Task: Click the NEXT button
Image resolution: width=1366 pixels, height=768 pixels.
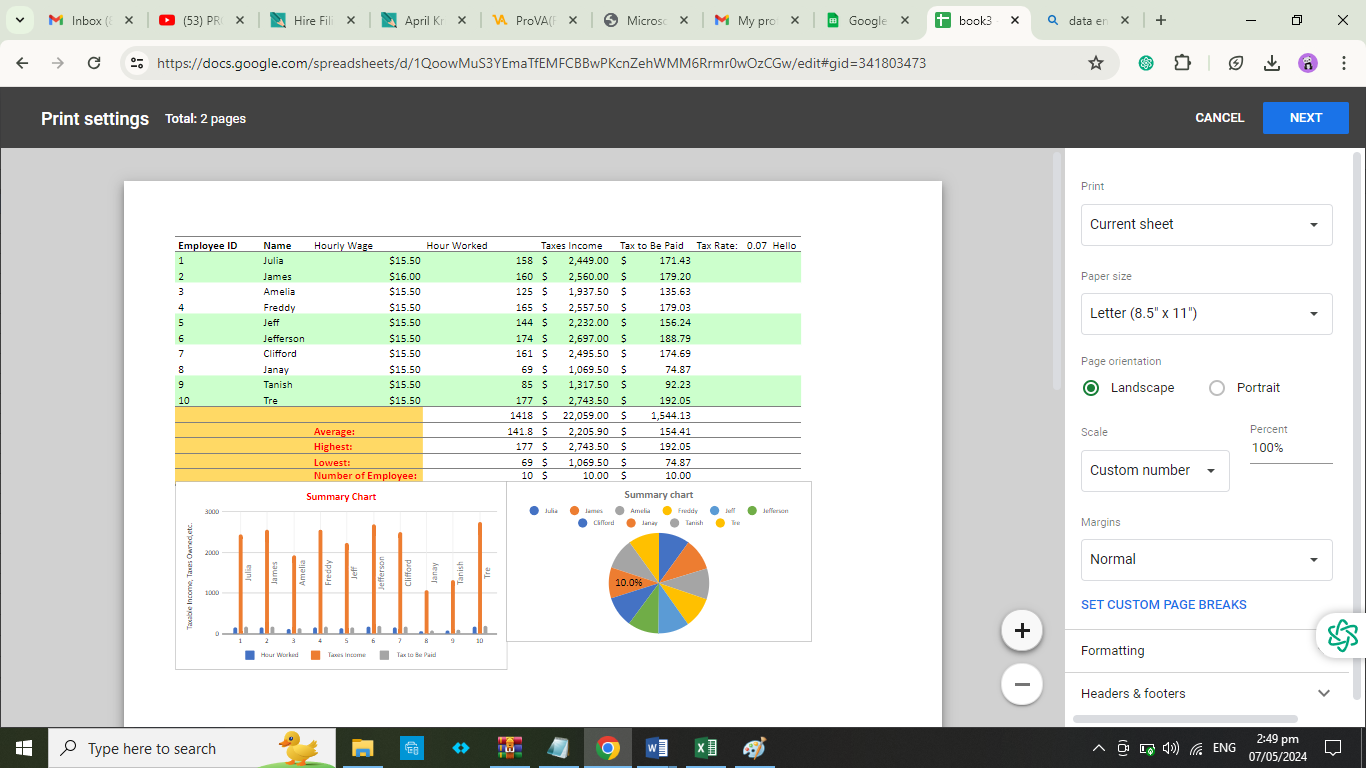Action: (1306, 118)
